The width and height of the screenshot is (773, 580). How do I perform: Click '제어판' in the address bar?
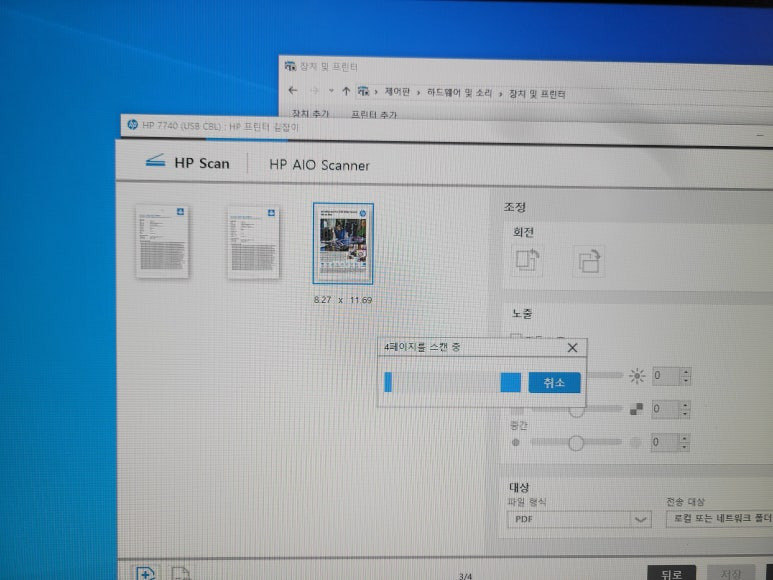pos(397,92)
